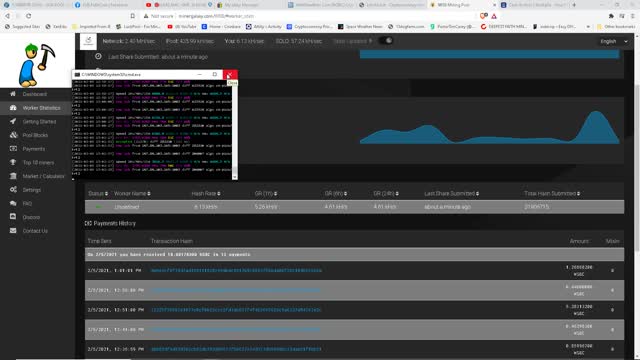Open the browser extensions puzzle icon
640x360 pixels.
tap(611, 16)
